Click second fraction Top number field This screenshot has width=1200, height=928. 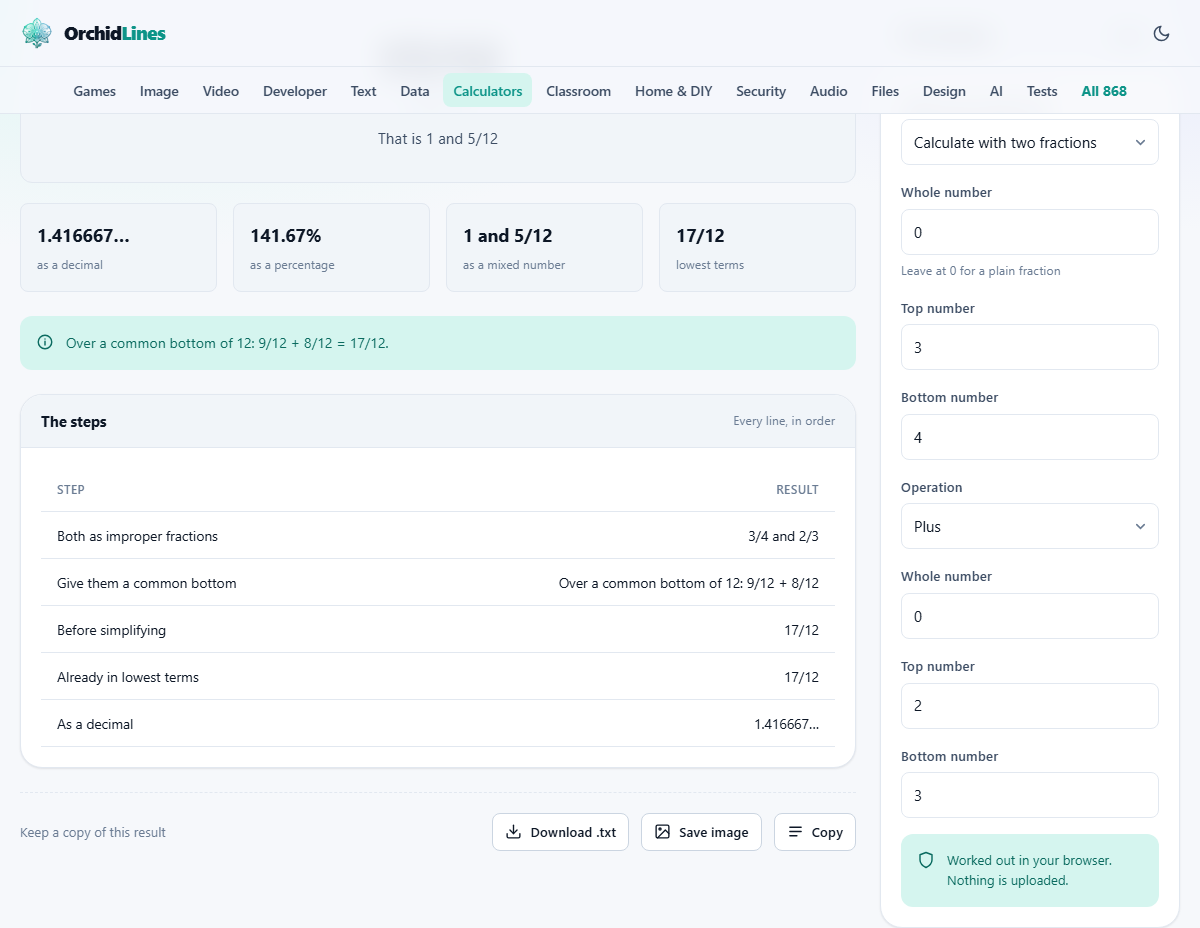1030,706
